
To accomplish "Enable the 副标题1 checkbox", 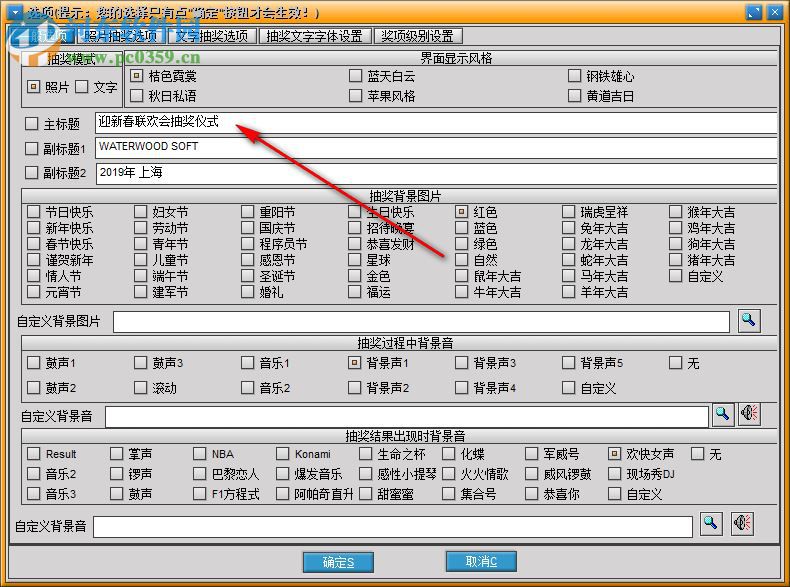I will [x=32, y=149].
